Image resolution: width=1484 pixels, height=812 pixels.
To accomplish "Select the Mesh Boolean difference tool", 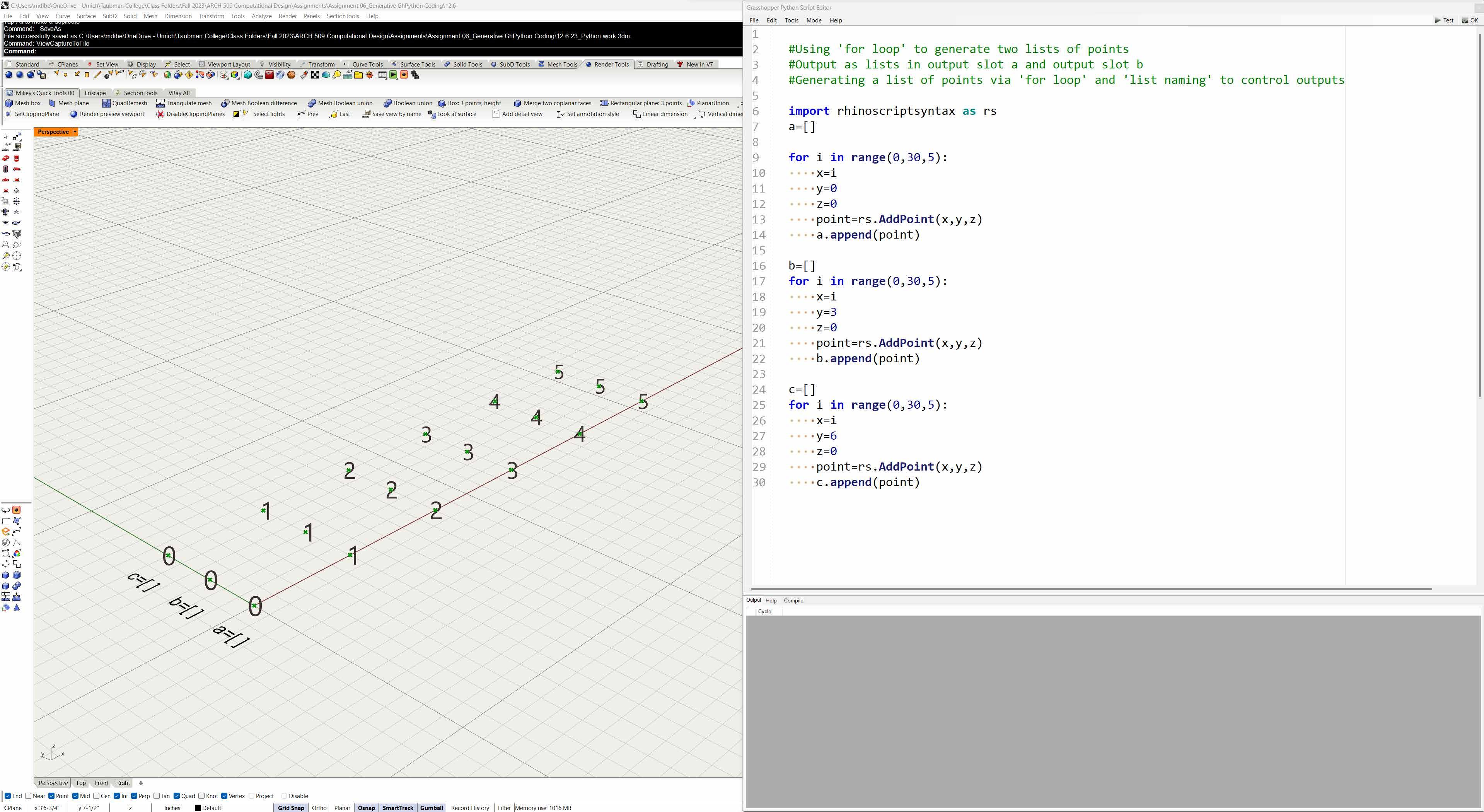I will pos(225,103).
